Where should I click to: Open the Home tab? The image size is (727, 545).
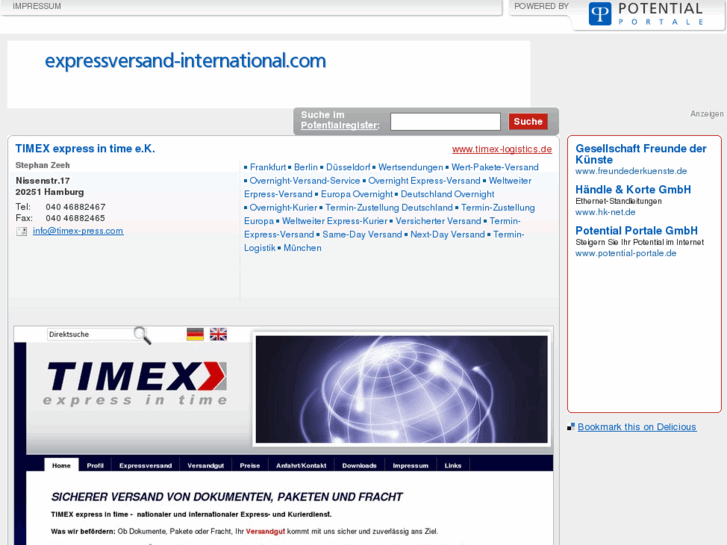(61, 466)
